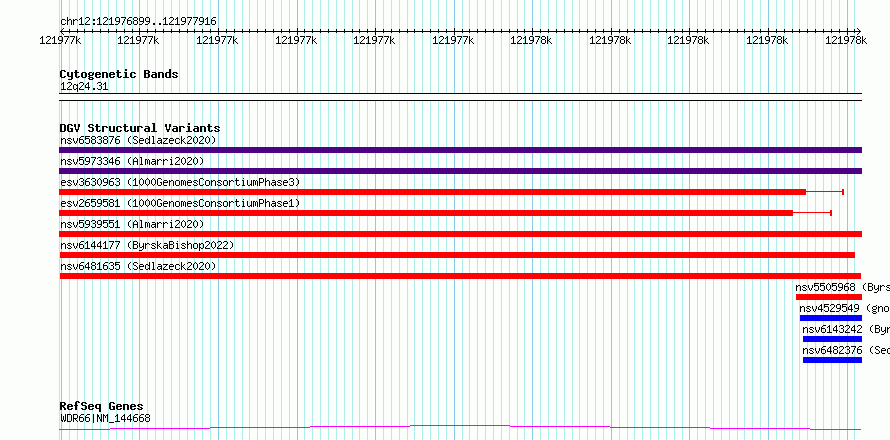Viewport: 890px width, 440px height.
Task: Click the thick red bar of esv2659581
Action: 426,213
